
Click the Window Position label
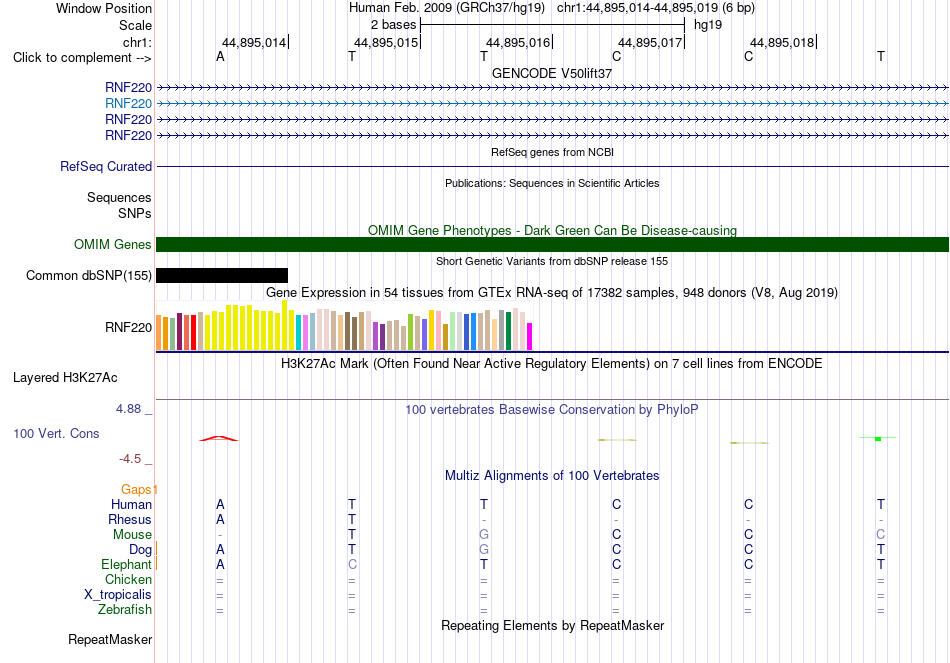104,8
